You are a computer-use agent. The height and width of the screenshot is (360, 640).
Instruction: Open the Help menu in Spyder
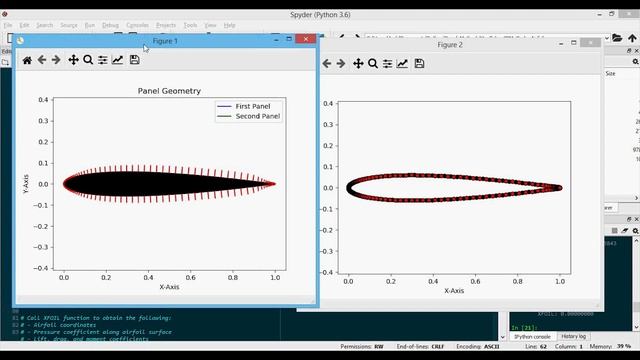coord(229,25)
